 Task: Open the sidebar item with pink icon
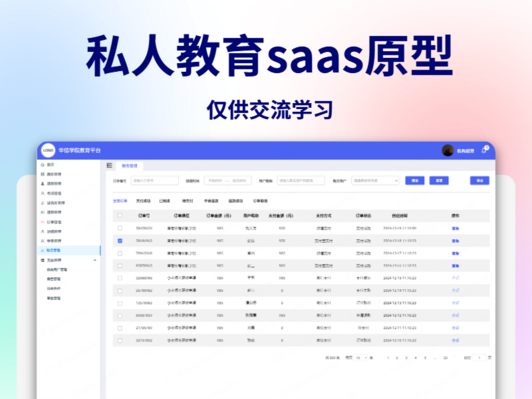(x=51, y=222)
